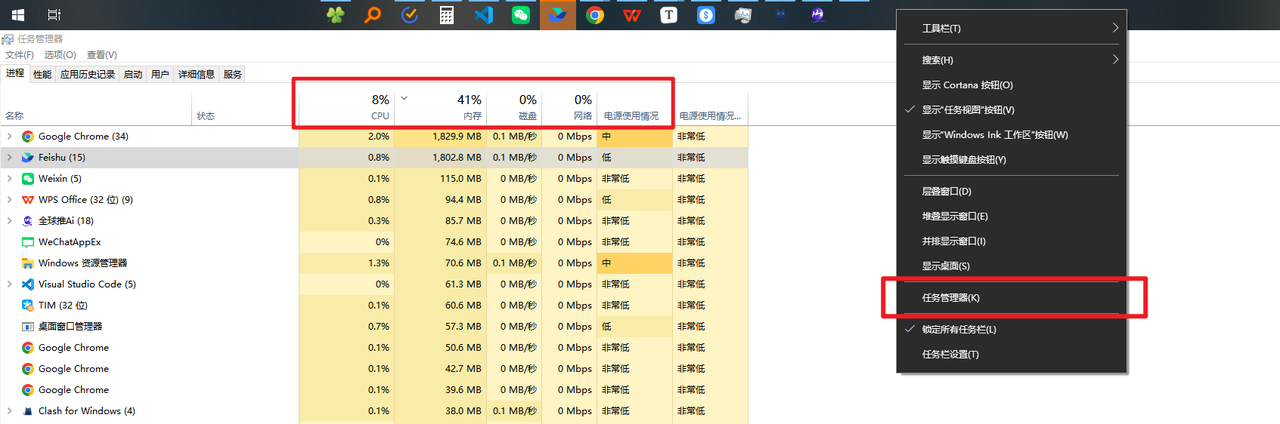The image size is (1280, 424).
Task: Open the Task View button
Action: pos(54,15)
